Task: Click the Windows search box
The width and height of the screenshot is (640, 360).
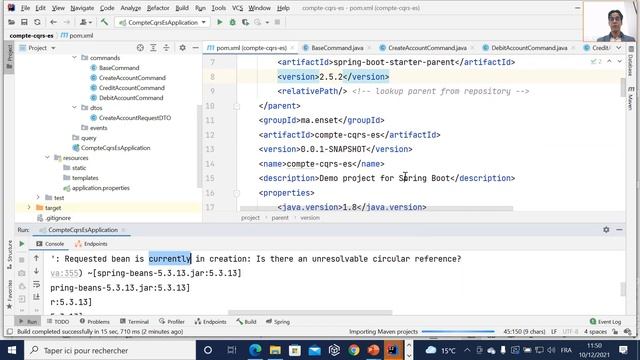Action: (109, 350)
